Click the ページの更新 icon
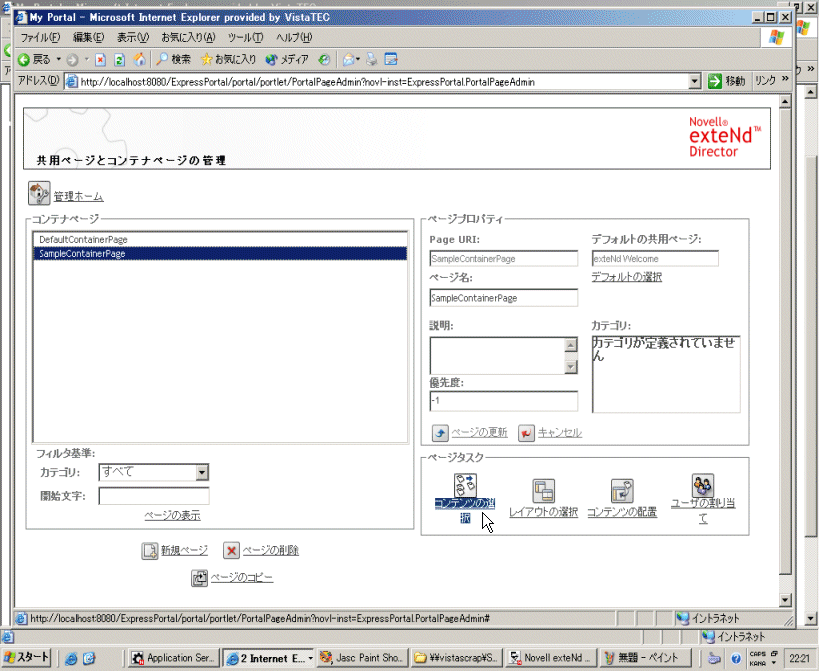819x671 pixels. [440, 433]
